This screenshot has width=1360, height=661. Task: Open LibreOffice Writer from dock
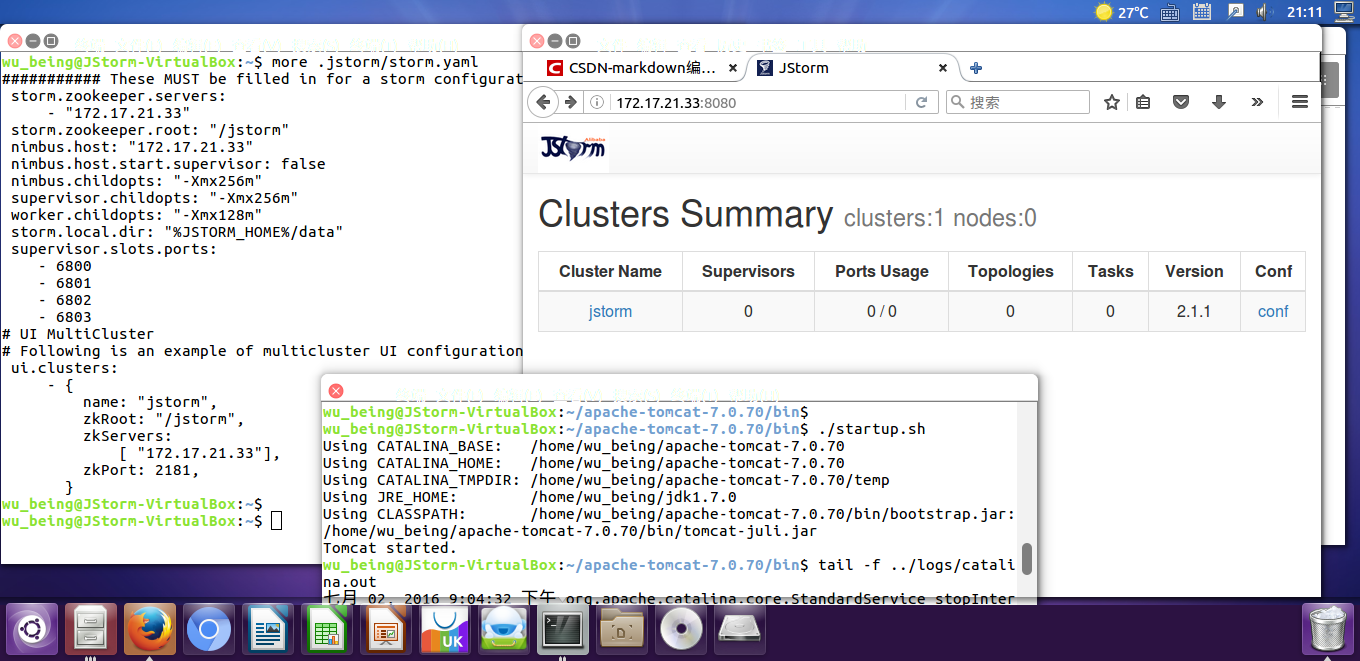click(x=268, y=629)
